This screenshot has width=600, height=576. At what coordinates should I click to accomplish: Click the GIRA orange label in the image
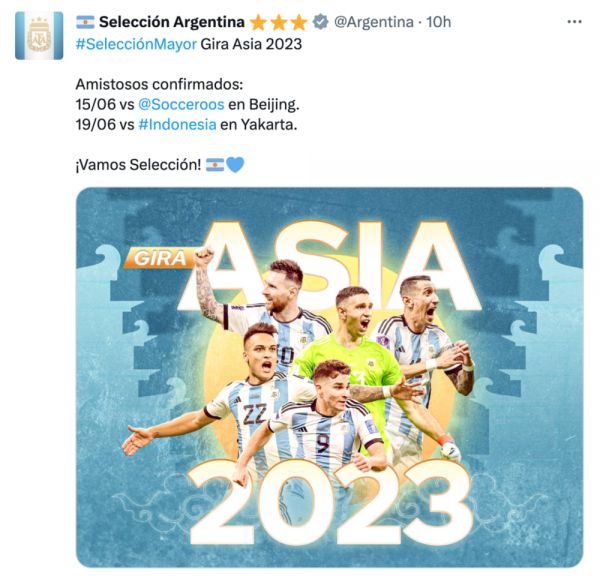(x=160, y=258)
